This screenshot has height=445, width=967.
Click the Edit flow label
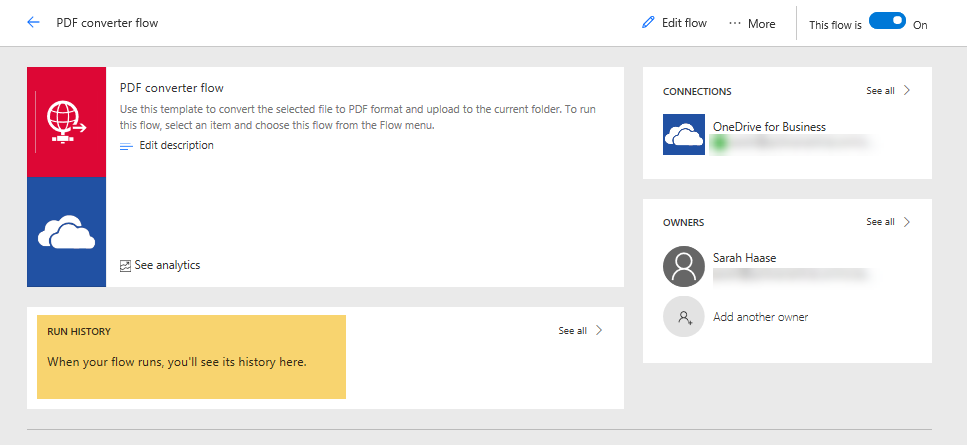pyautogui.click(x=685, y=23)
